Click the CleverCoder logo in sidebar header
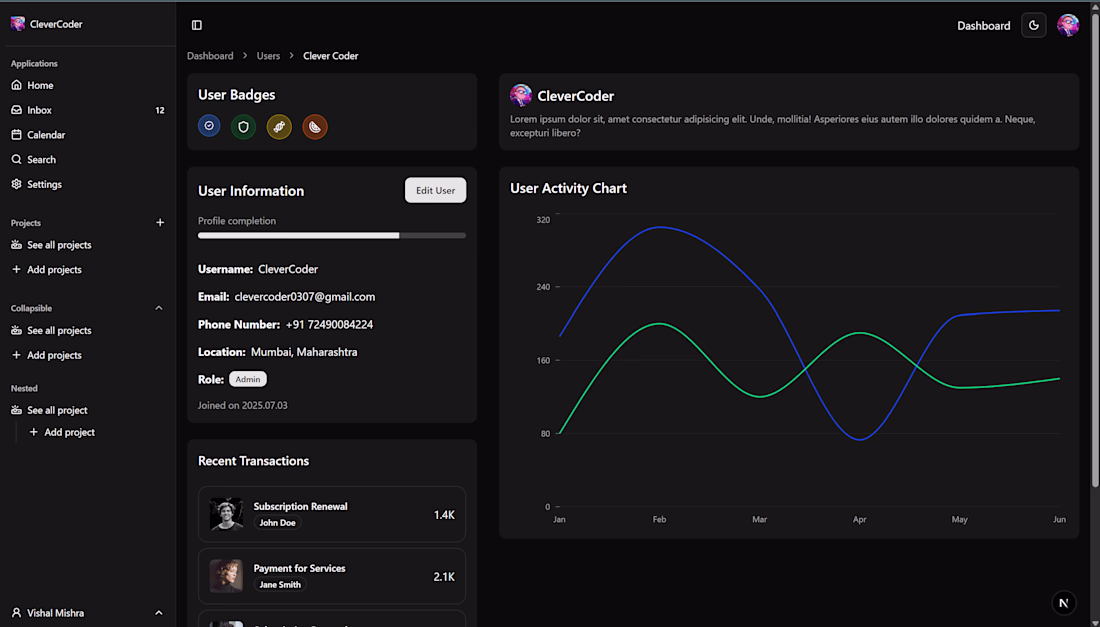Viewport: 1100px width, 627px height. [x=18, y=24]
